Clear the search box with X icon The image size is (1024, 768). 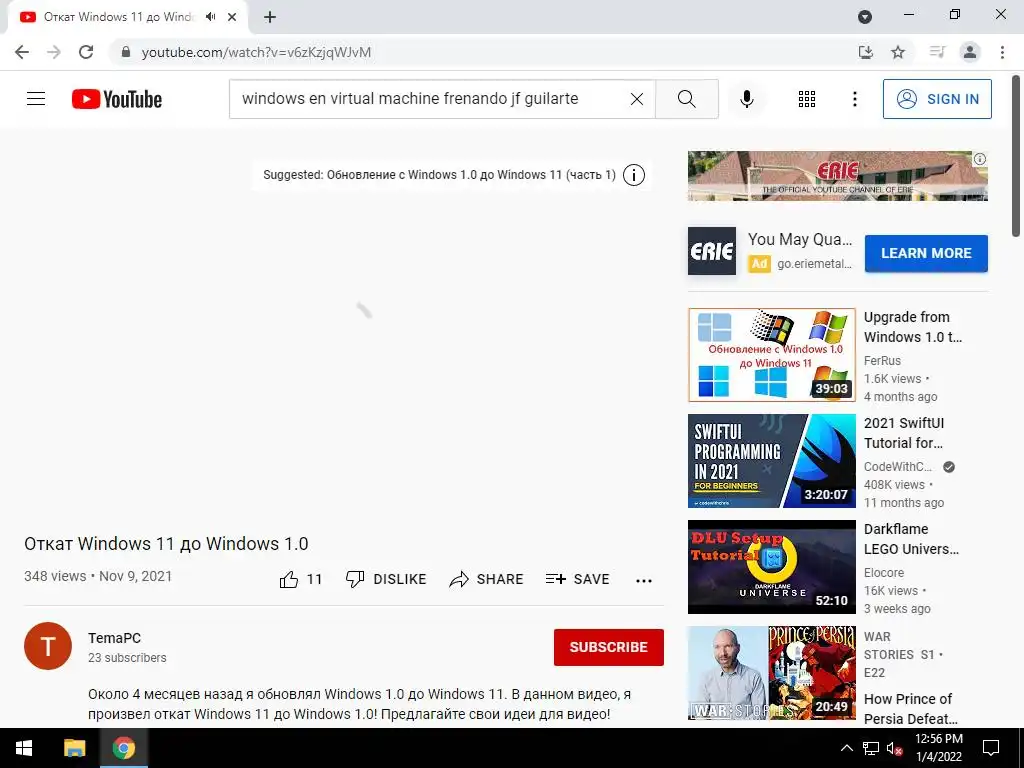(637, 99)
